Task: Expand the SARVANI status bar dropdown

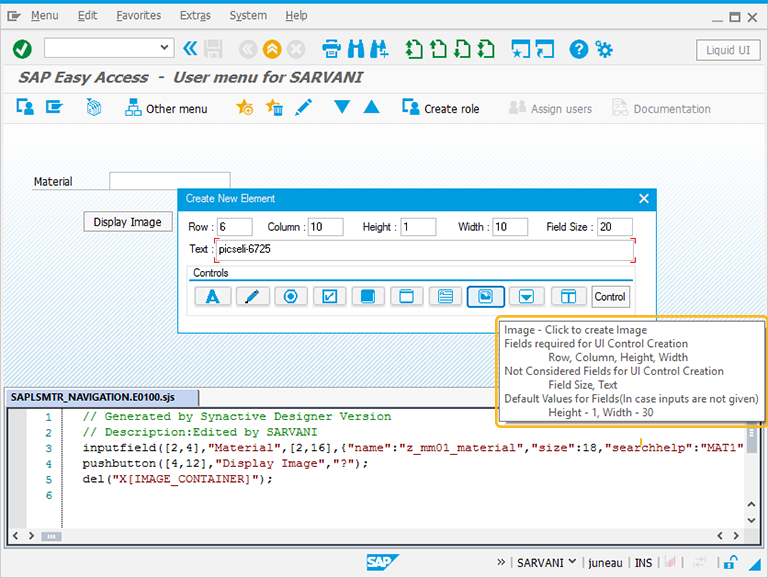Action: (x=572, y=562)
